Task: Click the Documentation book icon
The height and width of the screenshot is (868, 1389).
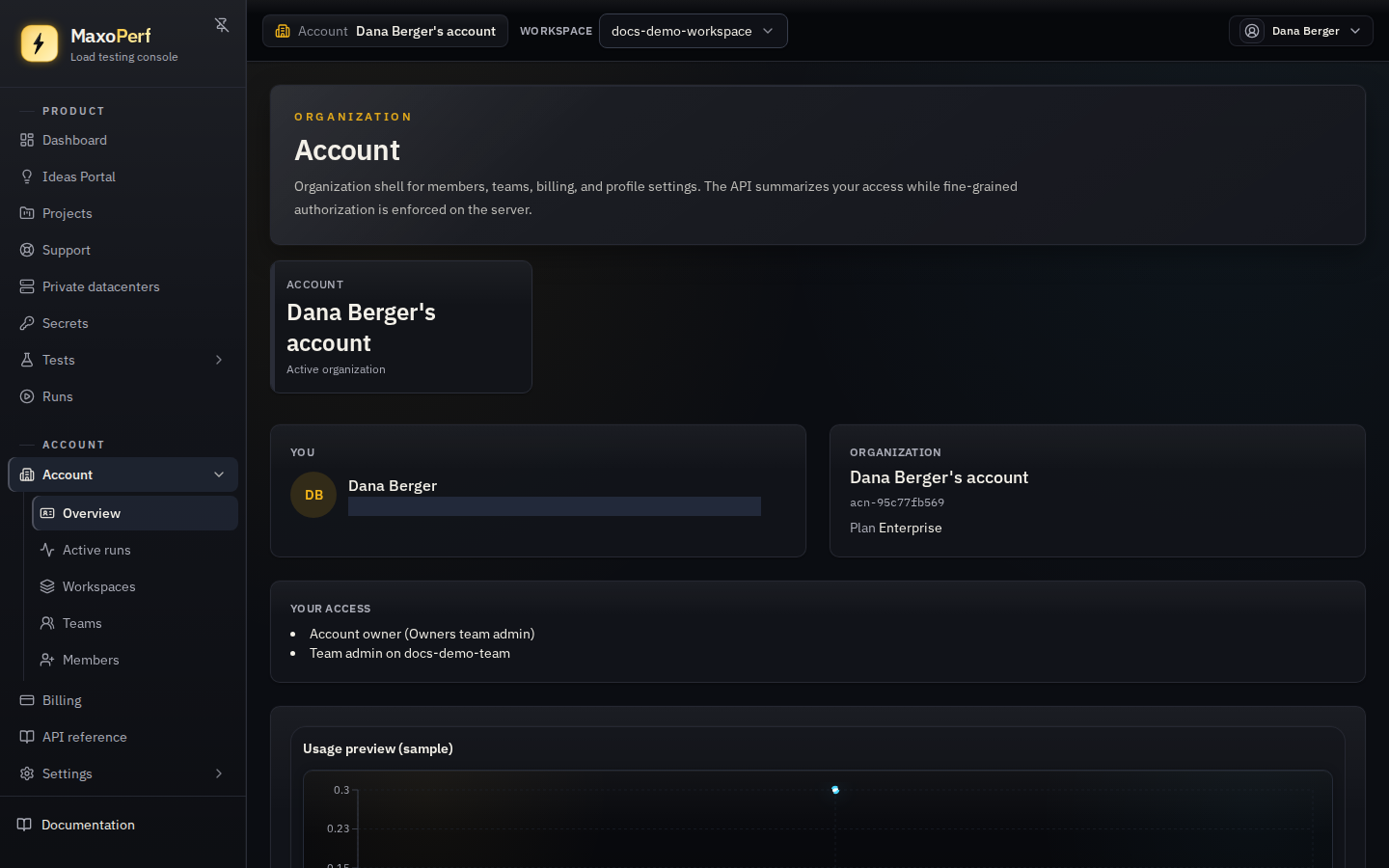Action: point(24,825)
